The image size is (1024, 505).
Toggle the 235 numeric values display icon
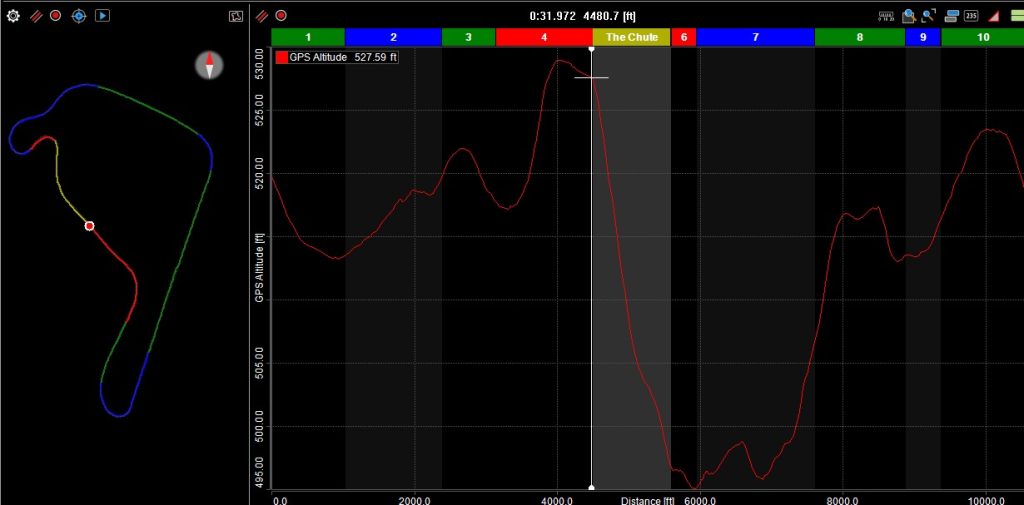(x=970, y=16)
